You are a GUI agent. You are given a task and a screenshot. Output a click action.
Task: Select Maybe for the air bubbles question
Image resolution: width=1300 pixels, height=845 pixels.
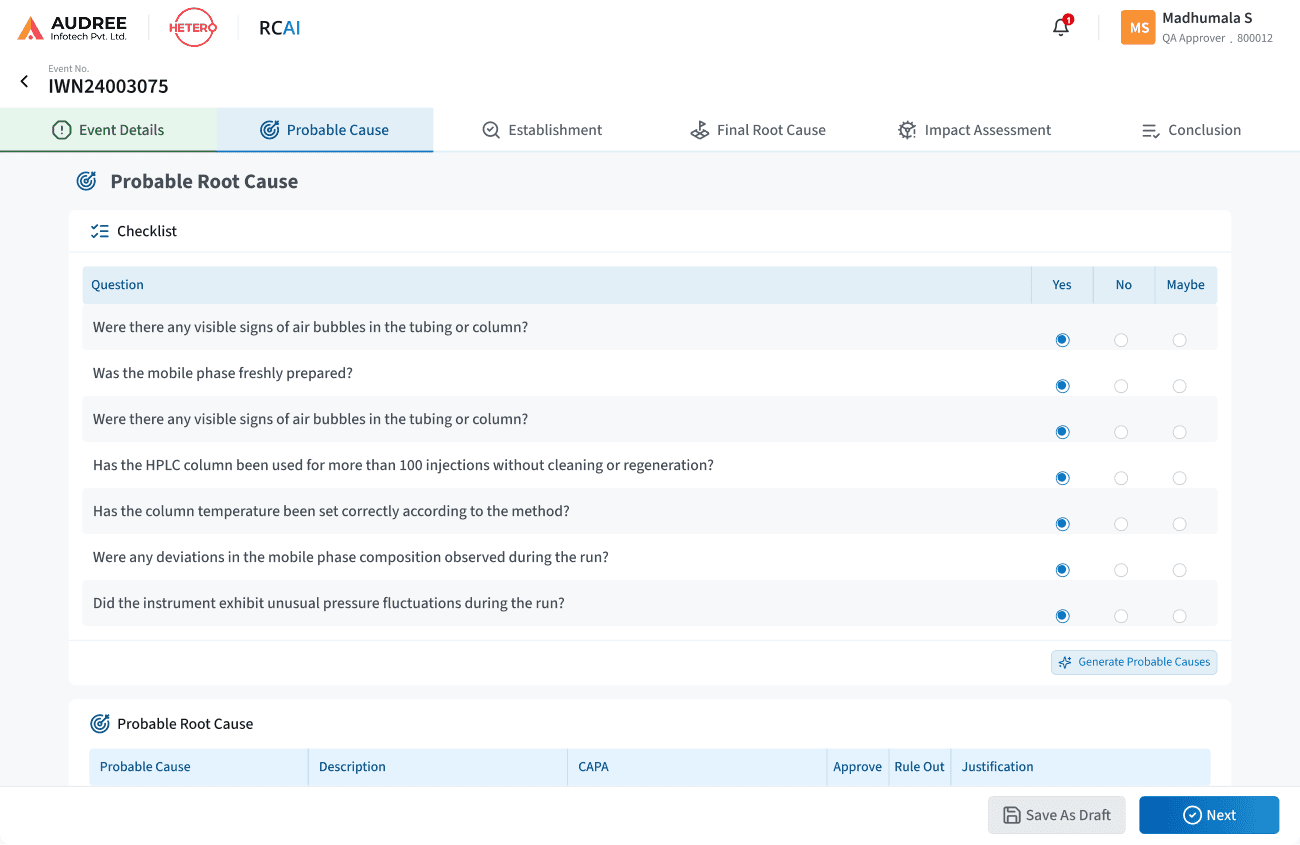[x=1179, y=339]
